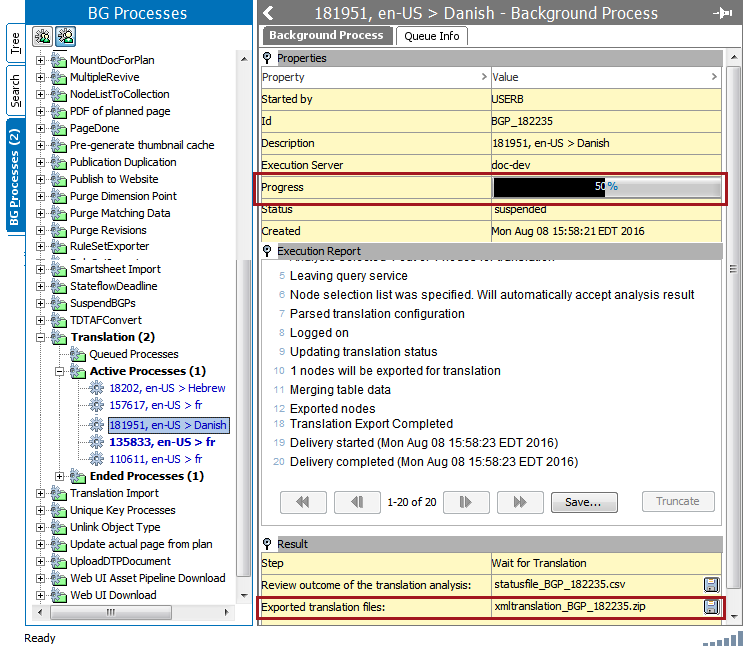Viewport: 749px width, 651px height.
Task: Go to first page of execution report
Action: coord(303,502)
